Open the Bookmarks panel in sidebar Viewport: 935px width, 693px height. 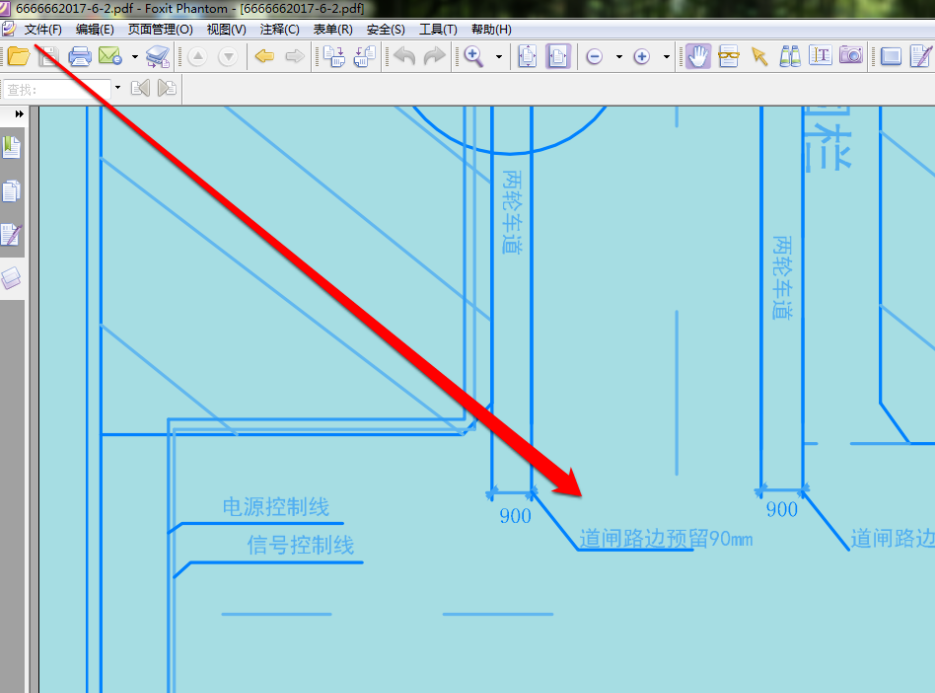coord(11,148)
